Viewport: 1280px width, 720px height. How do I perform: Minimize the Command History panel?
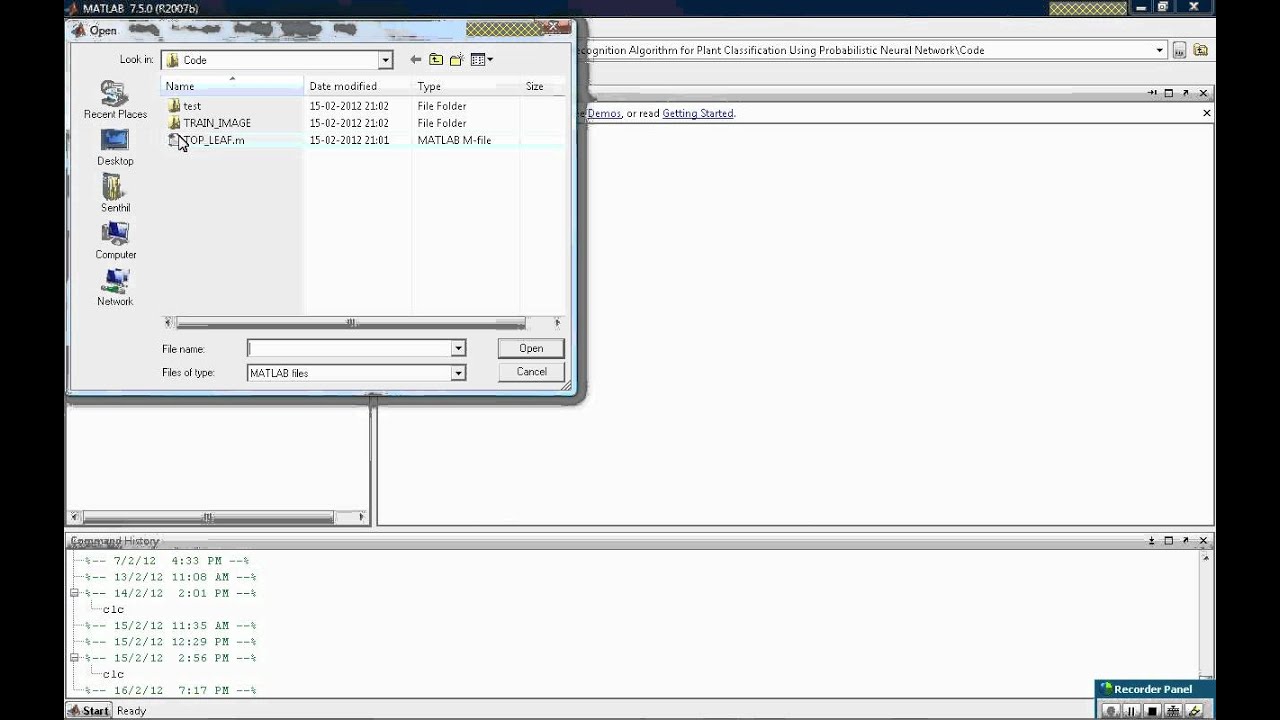point(1152,541)
